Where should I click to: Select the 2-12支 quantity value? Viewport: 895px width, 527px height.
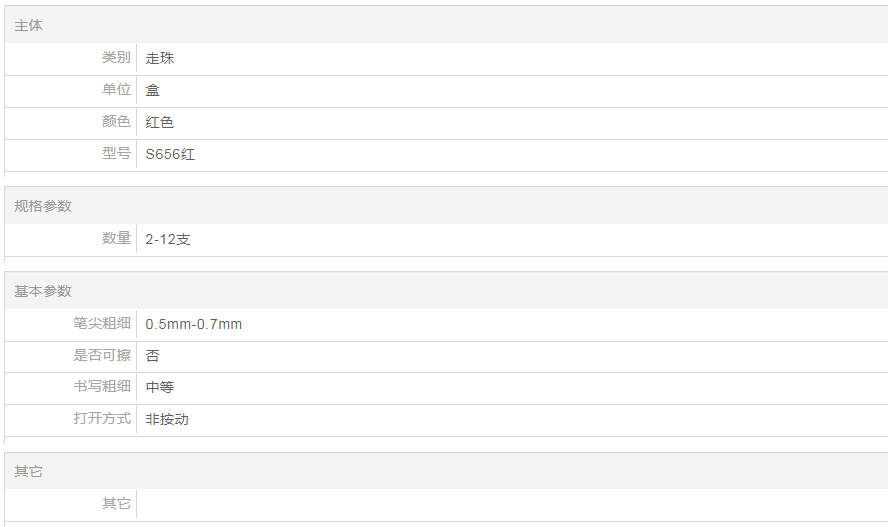coord(167,239)
